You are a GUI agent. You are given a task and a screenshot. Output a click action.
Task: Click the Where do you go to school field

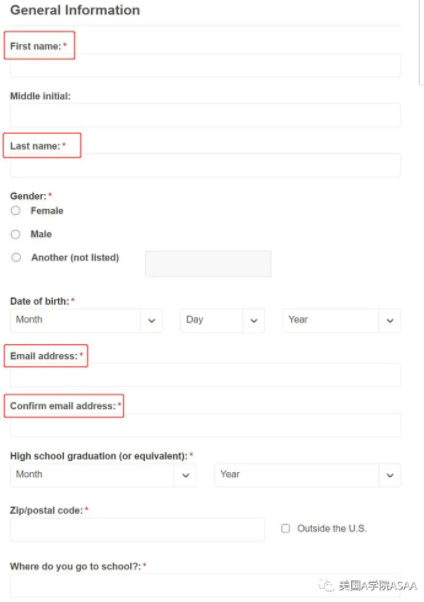point(205,585)
